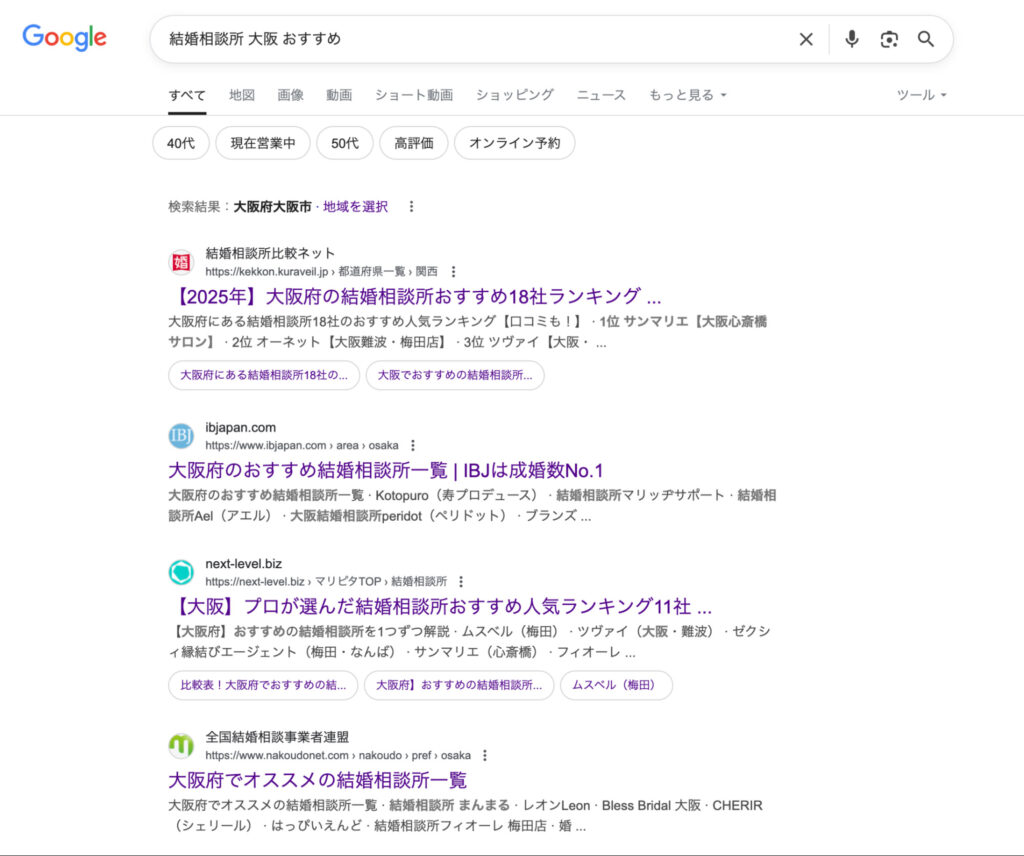The height and width of the screenshot is (856, 1024).
Task: Open more options for kekkon.kuraveil.jp result
Action: coord(453,272)
